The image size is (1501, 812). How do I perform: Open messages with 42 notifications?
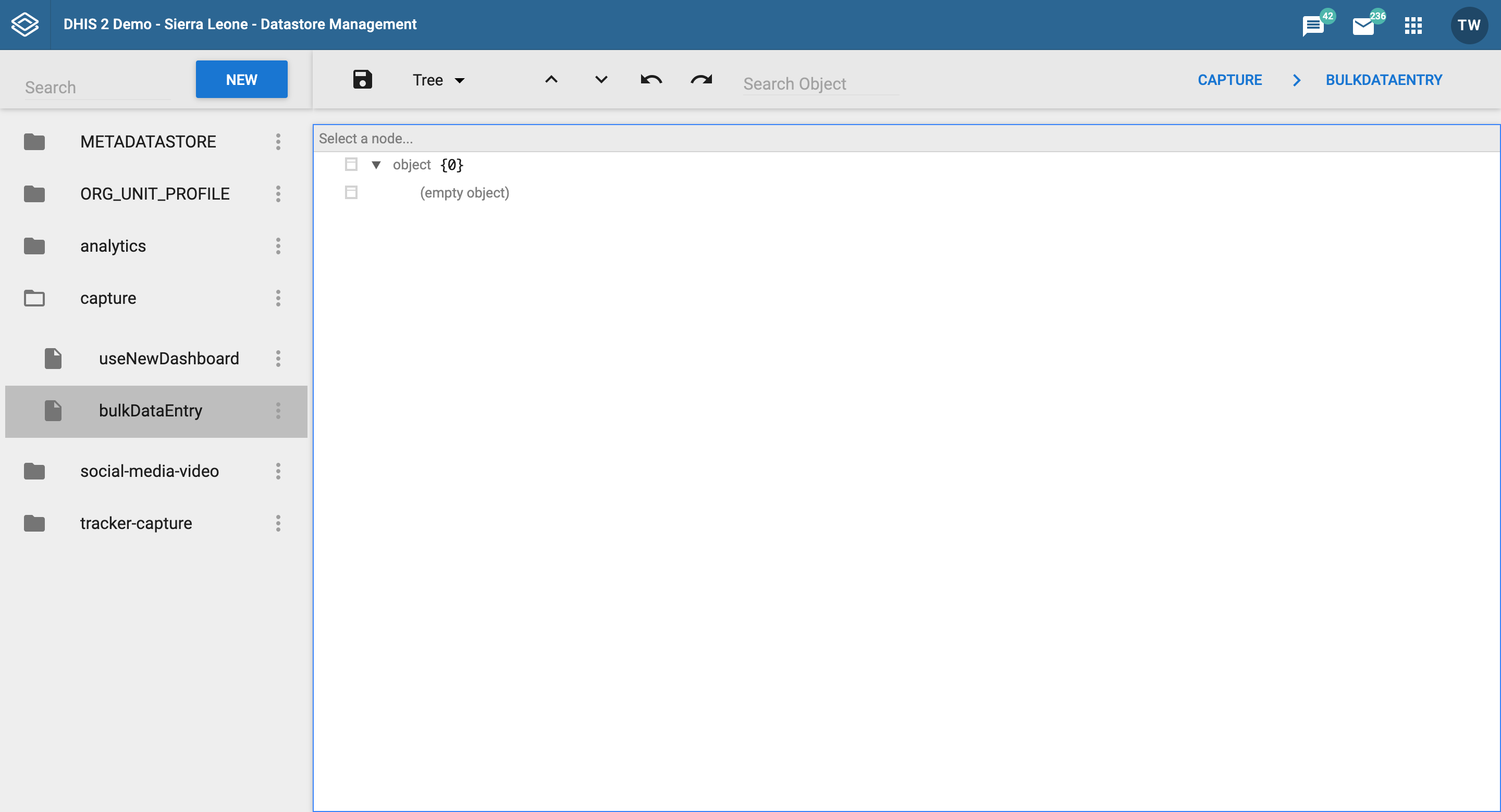click(1314, 24)
